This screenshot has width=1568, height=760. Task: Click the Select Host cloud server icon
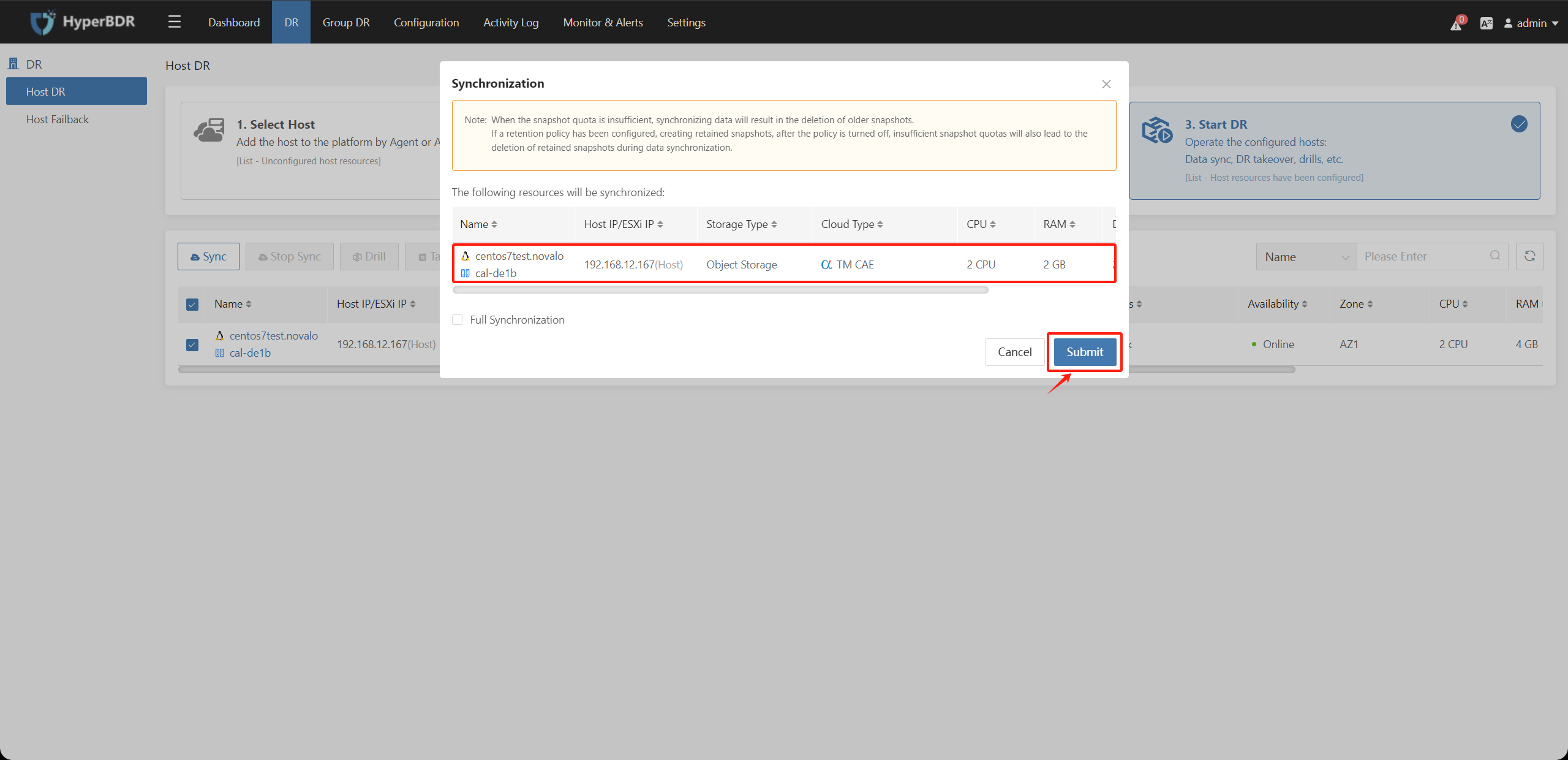[x=209, y=130]
